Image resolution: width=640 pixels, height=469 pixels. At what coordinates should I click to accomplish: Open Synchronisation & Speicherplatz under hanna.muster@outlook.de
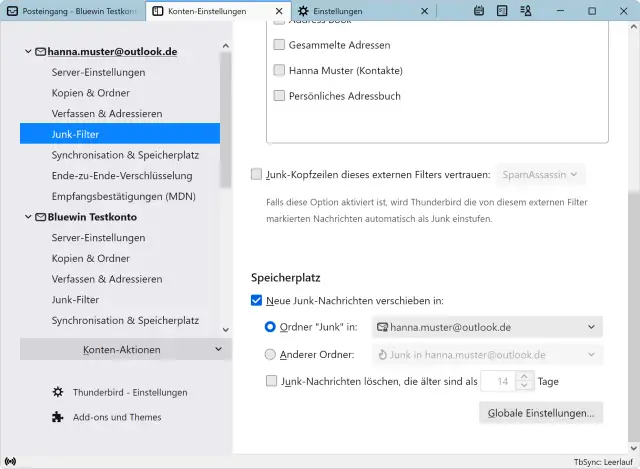click(125, 155)
